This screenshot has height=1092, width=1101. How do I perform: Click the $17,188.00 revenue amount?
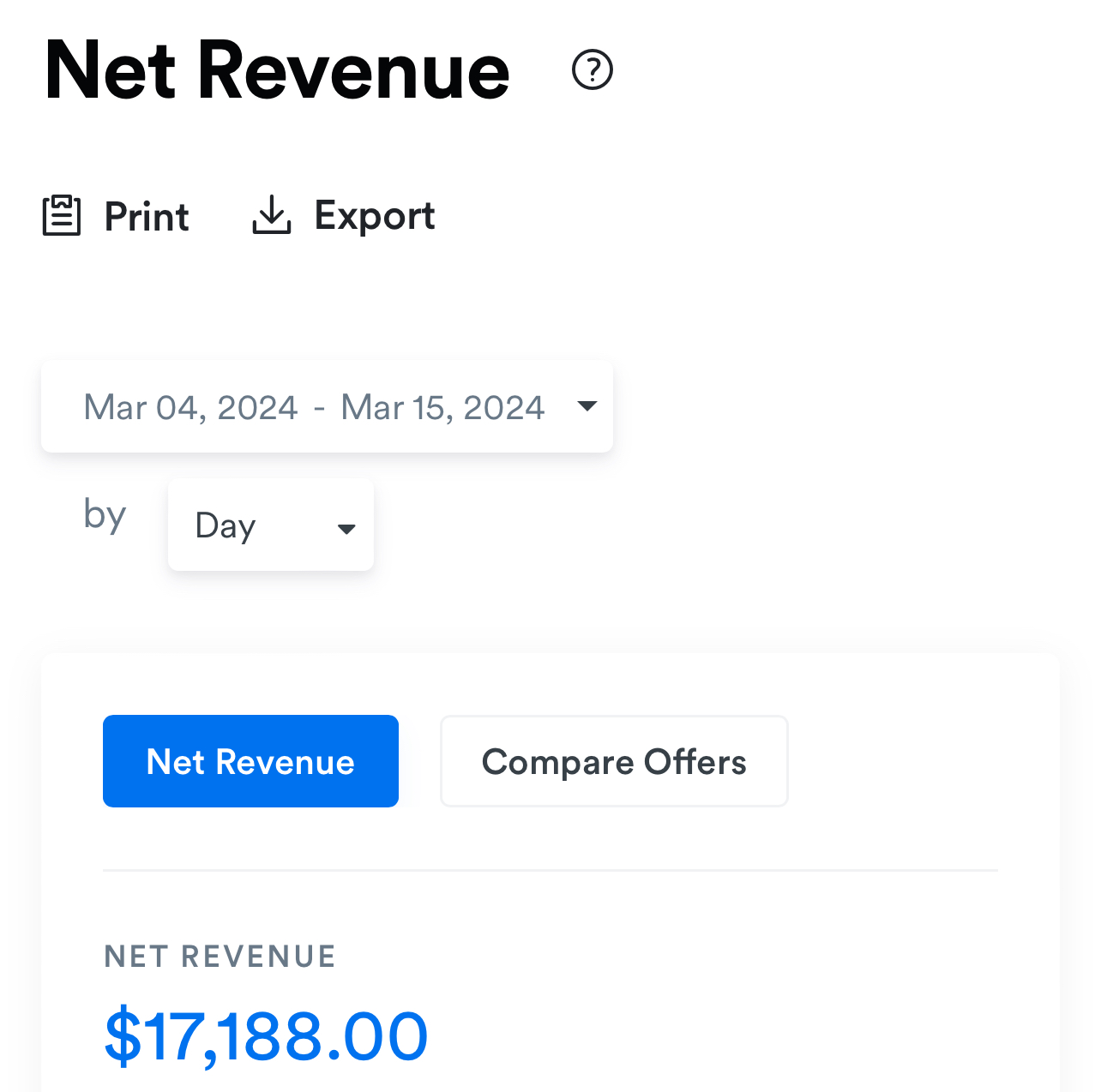[x=266, y=1037]
